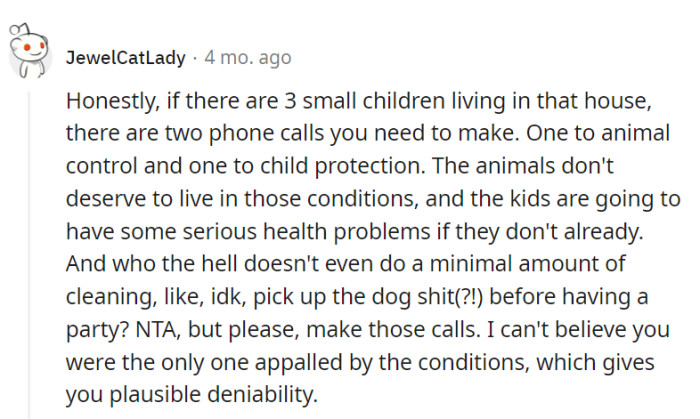Viewport: 700px width, 419px height.
Task: Click the word 'party?' in the comment
Action: click(x=93, y=329)
